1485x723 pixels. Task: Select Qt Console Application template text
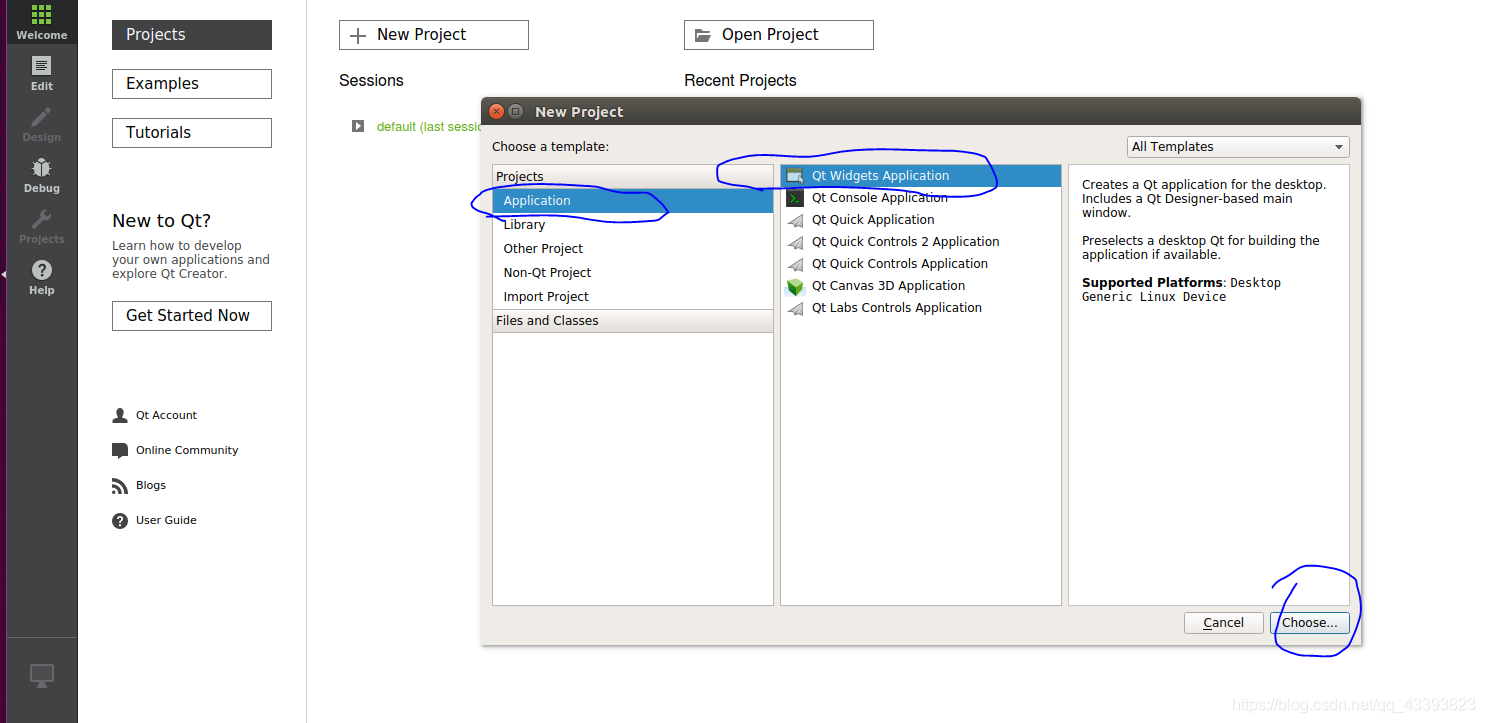[x=880, y=198]
